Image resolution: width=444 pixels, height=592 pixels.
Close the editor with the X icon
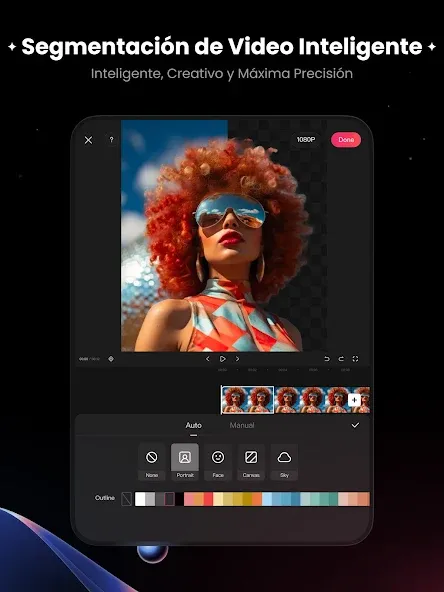tap(88, 140)
